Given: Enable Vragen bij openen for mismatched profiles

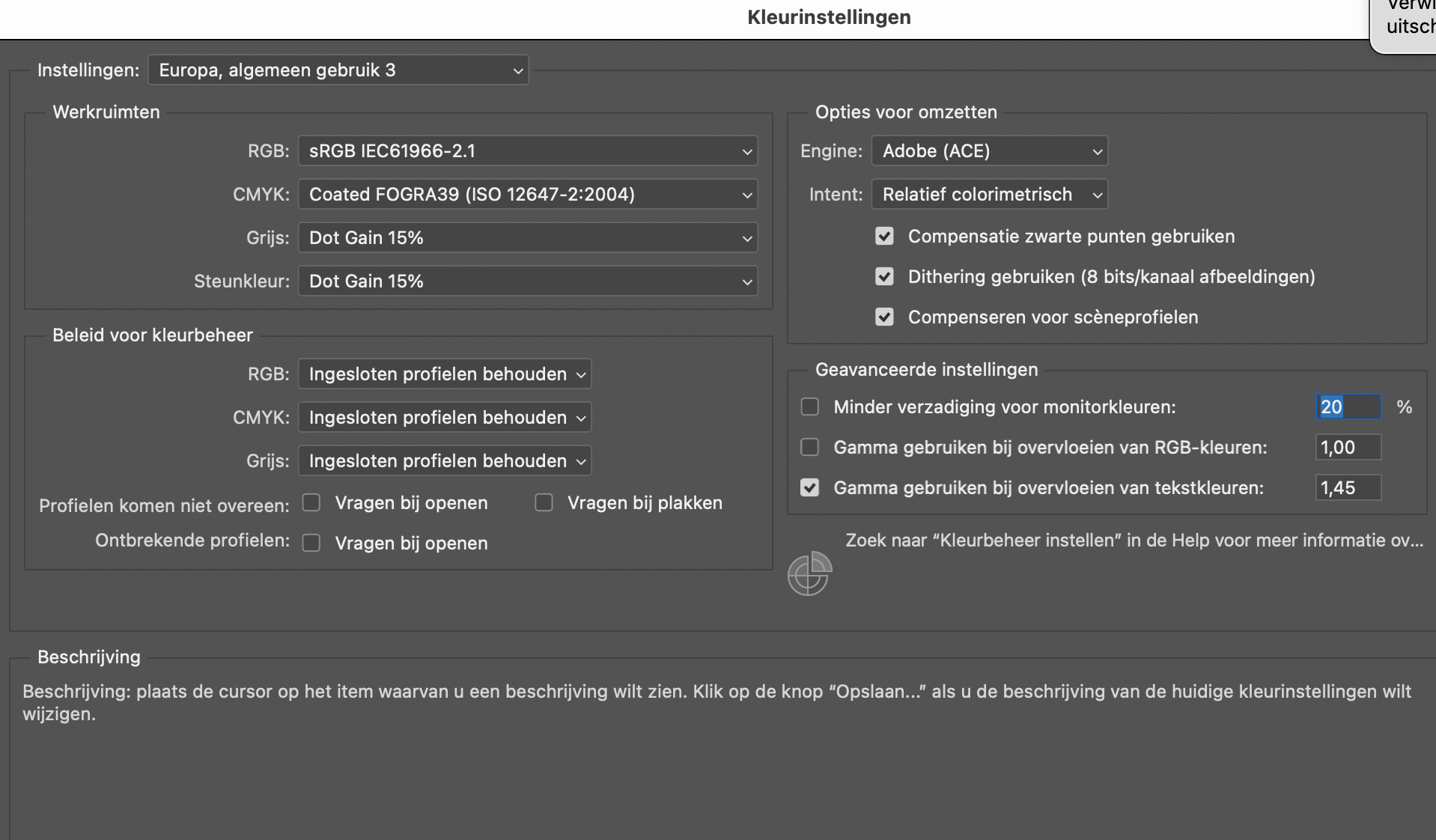Looking at the screenshot, I should 311,502.
